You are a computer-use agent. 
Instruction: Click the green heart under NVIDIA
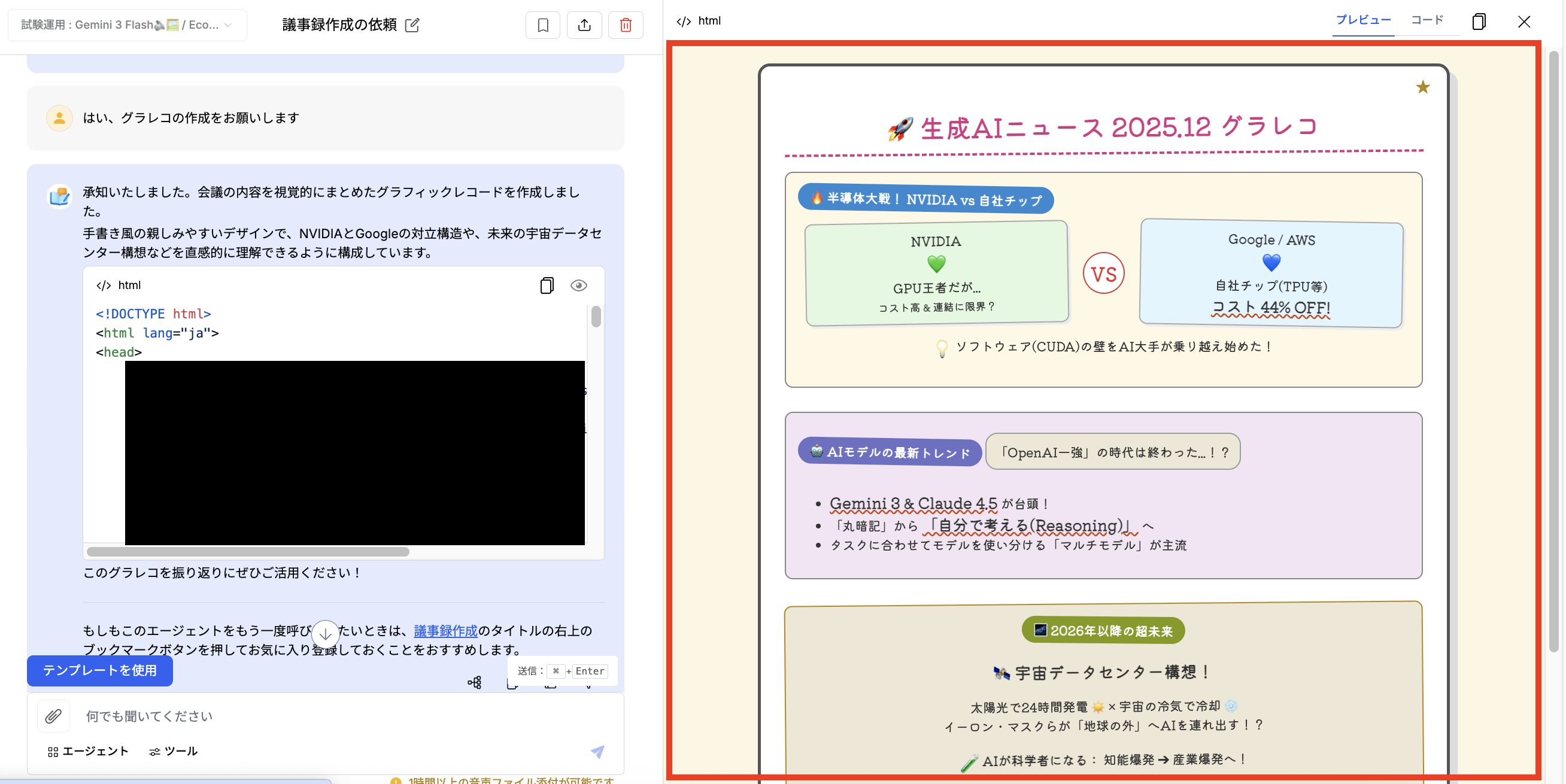pos(936,265)
